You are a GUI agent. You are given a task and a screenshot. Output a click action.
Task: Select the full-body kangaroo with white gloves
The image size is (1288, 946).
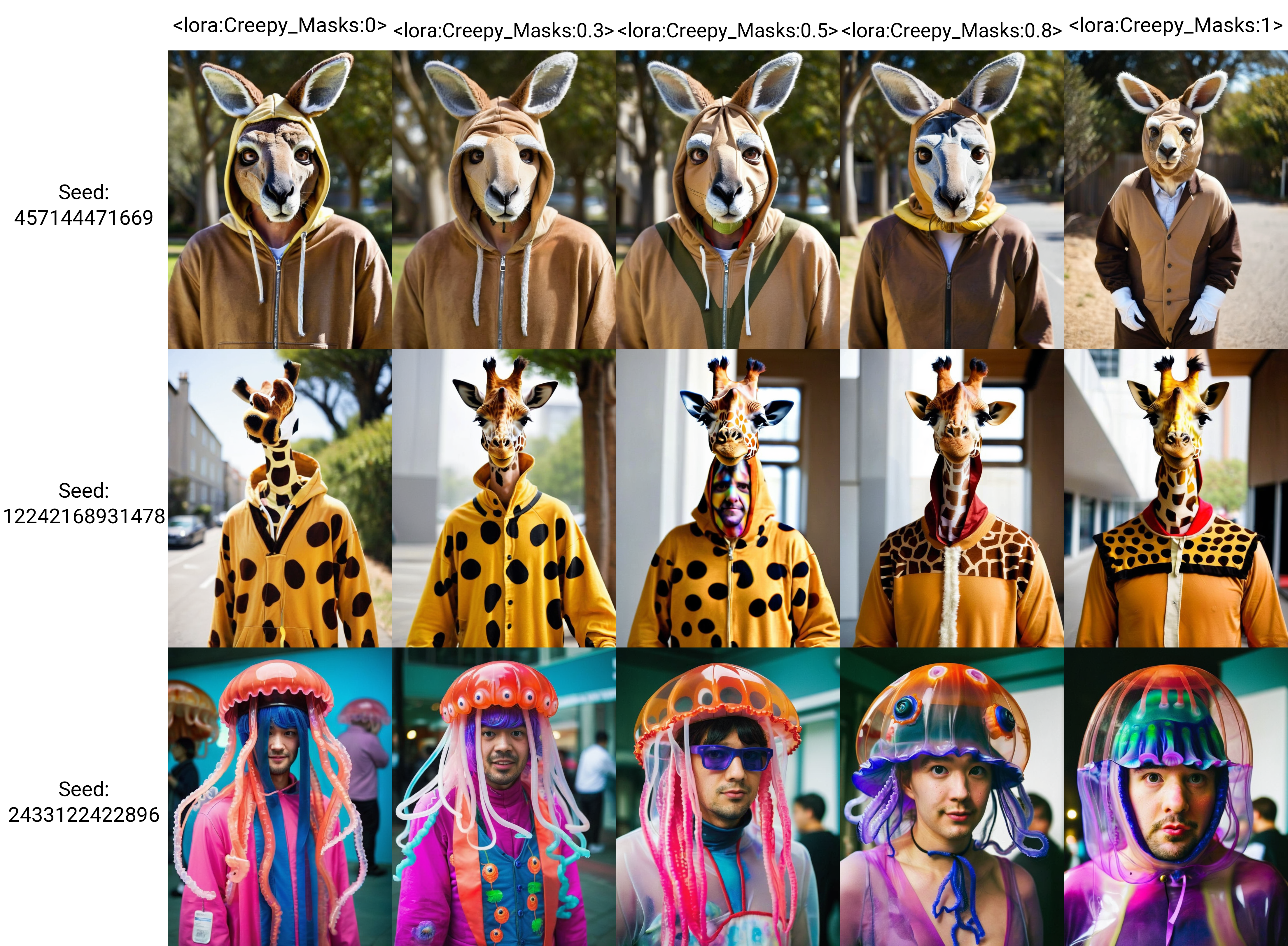click(1176, 199)
